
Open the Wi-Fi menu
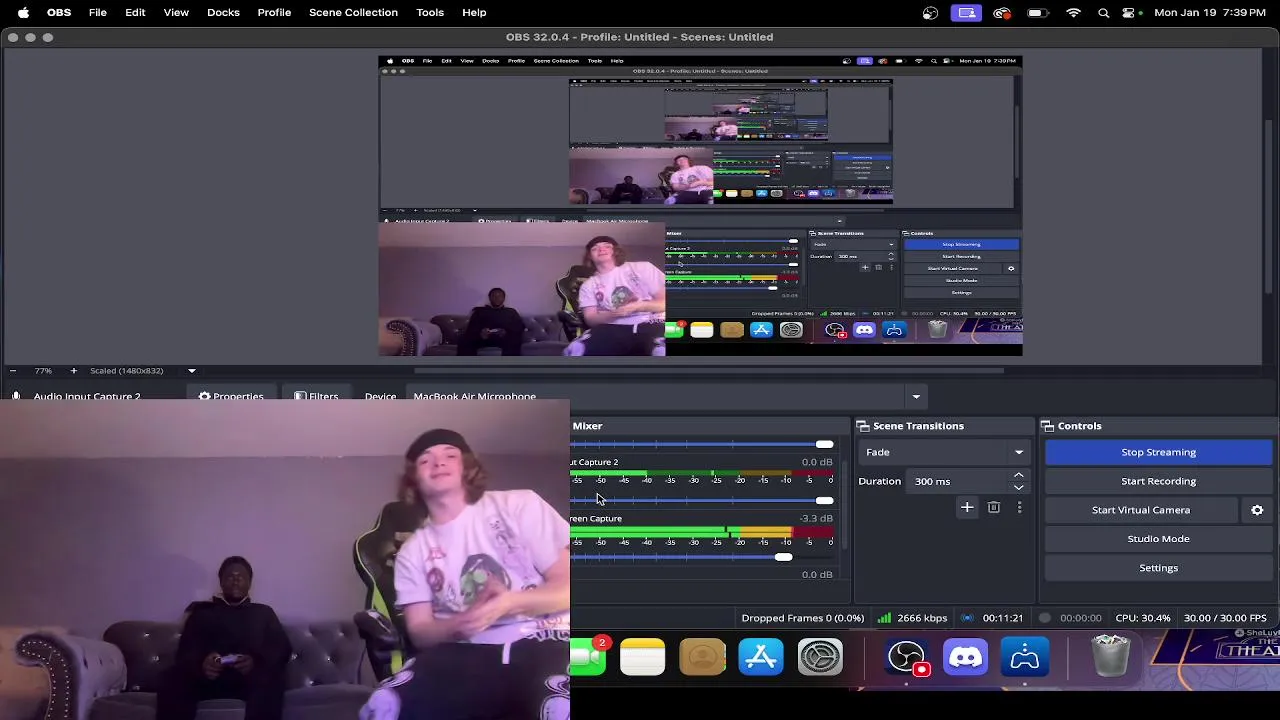pyautogui.click(x=1074, y=13)
